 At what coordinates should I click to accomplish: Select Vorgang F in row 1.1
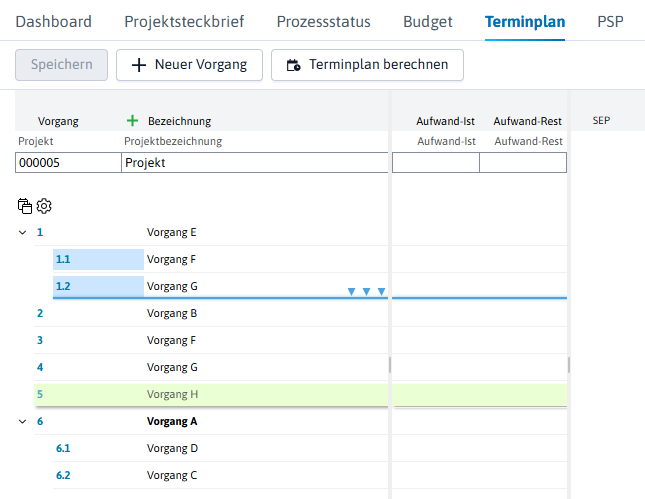171,259
